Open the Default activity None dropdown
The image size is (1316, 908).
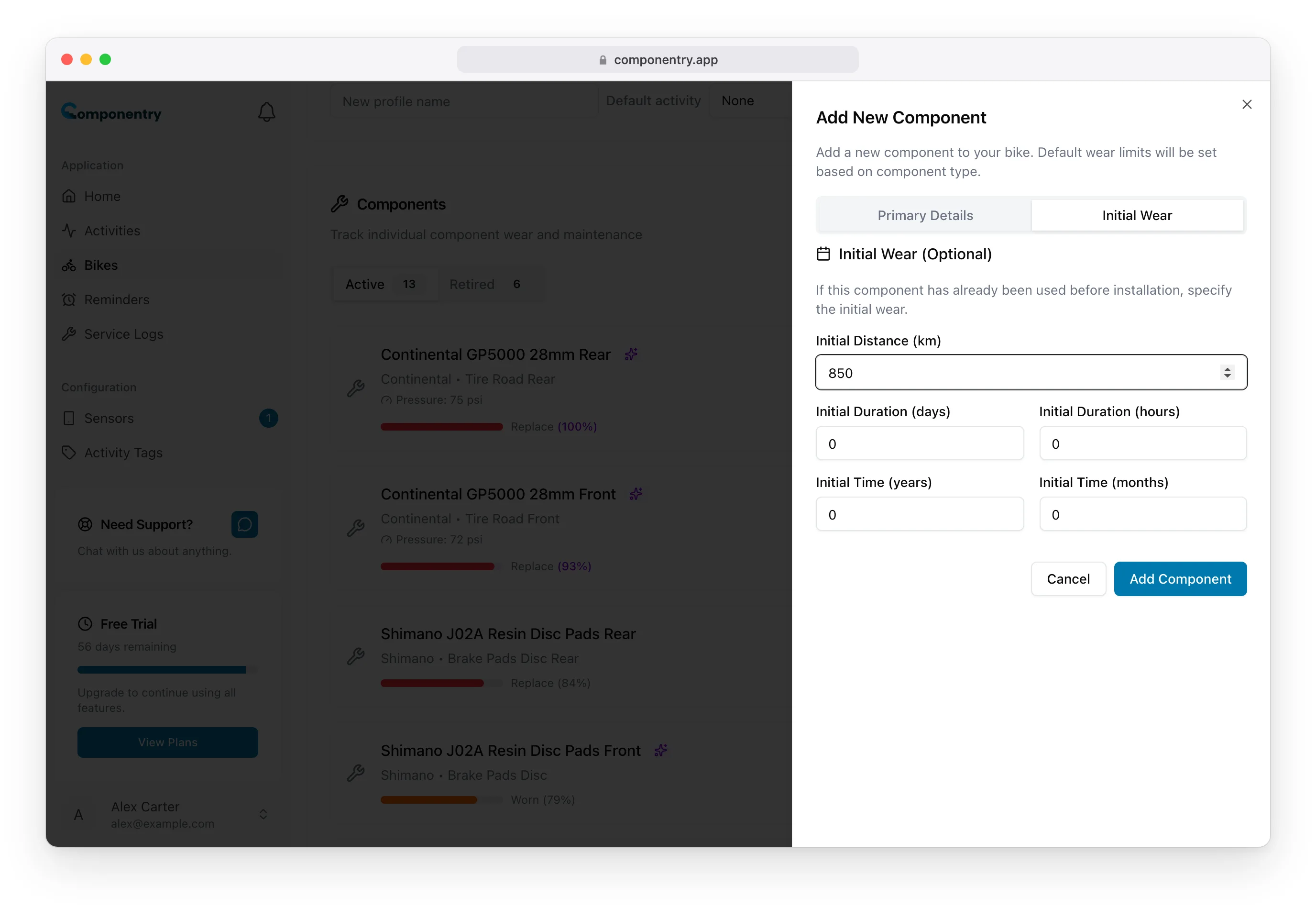pos(750,100)
